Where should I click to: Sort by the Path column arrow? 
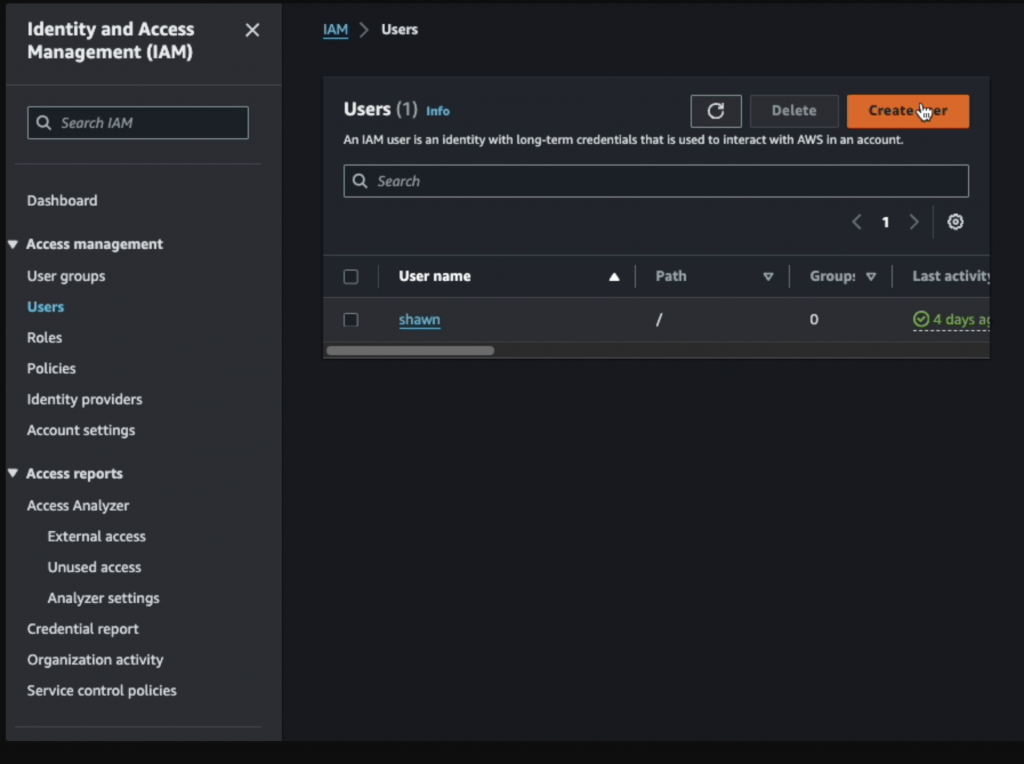(768, 277)
